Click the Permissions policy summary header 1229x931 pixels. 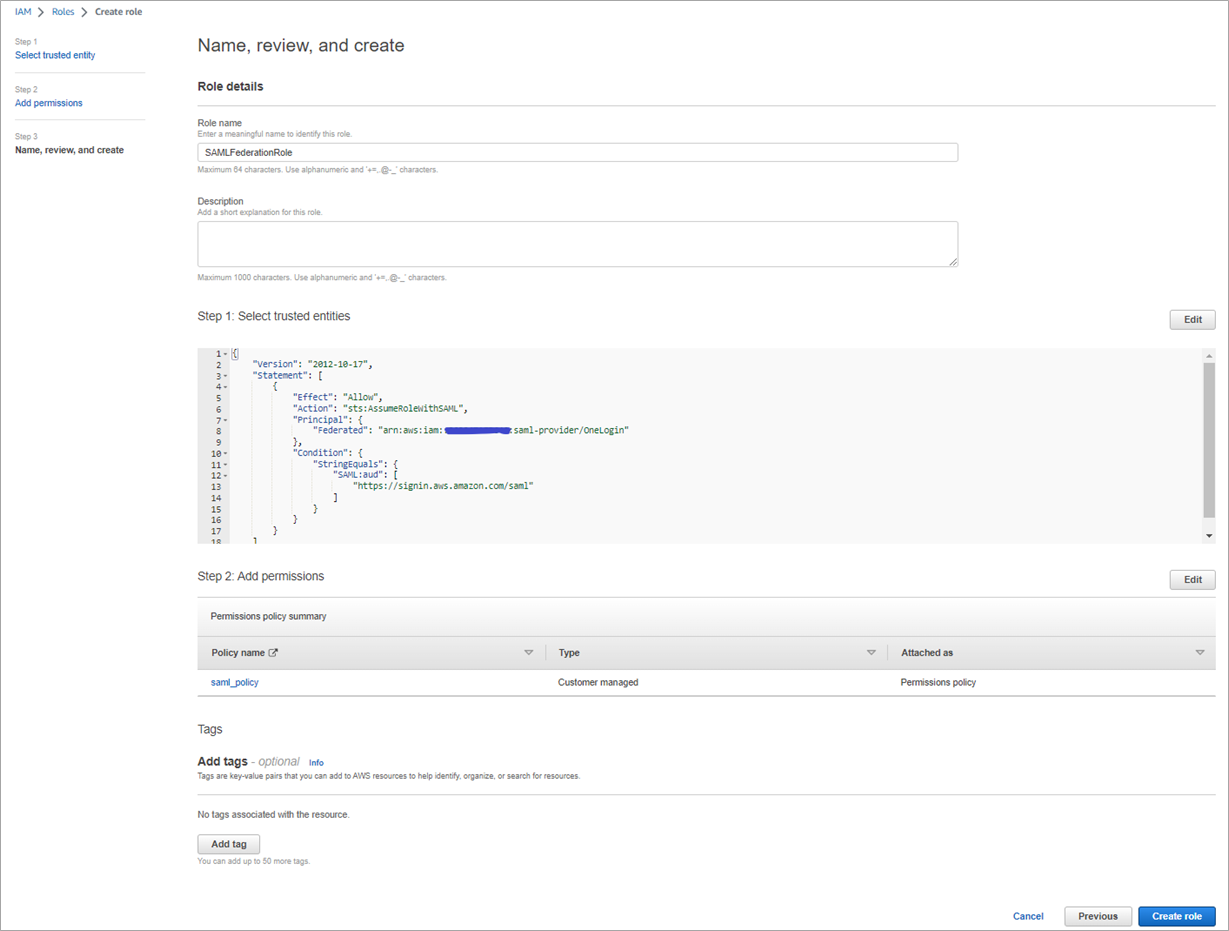268,617
